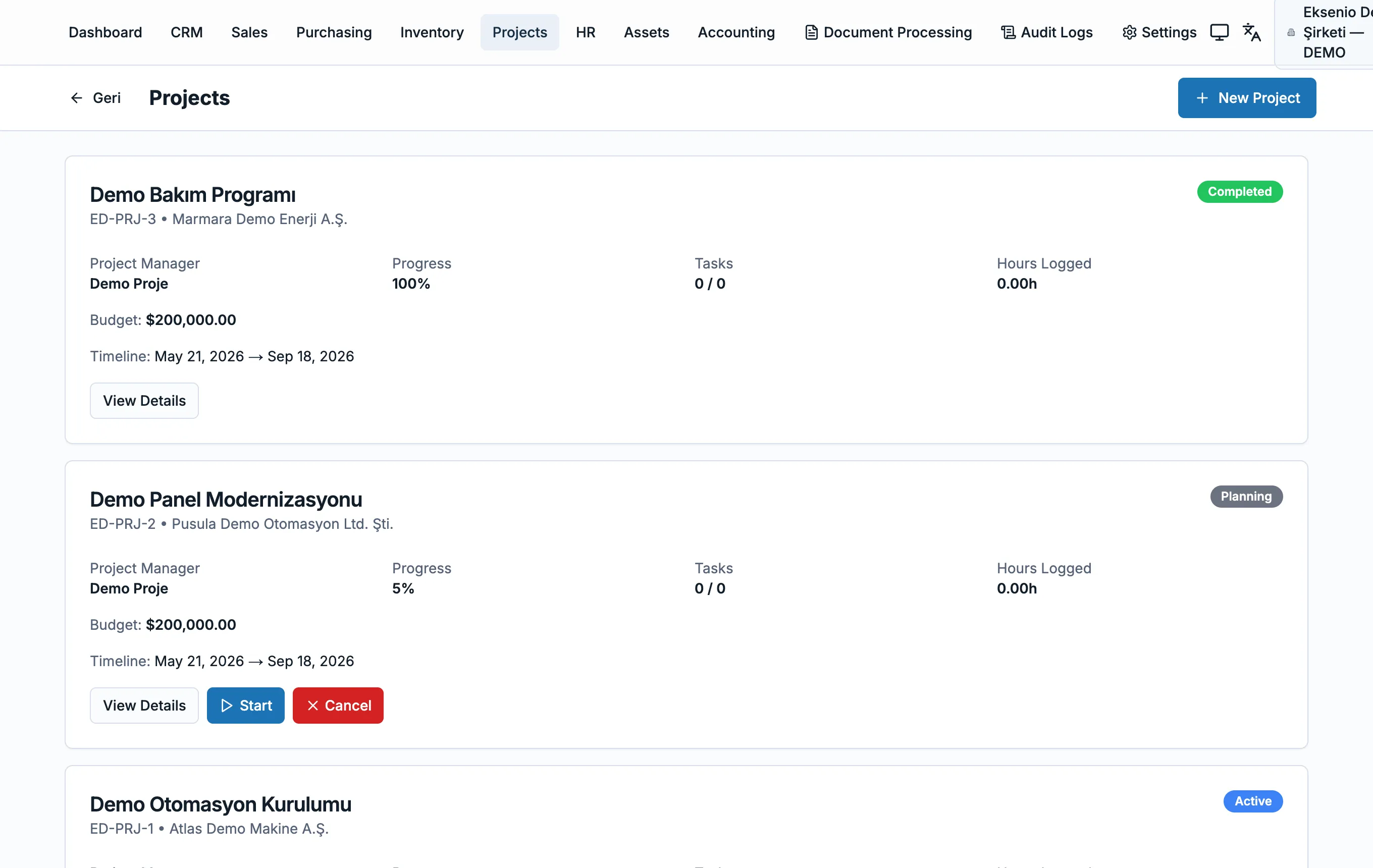
Task: Click the Document Processing file icon
Action: coord(811,32)
